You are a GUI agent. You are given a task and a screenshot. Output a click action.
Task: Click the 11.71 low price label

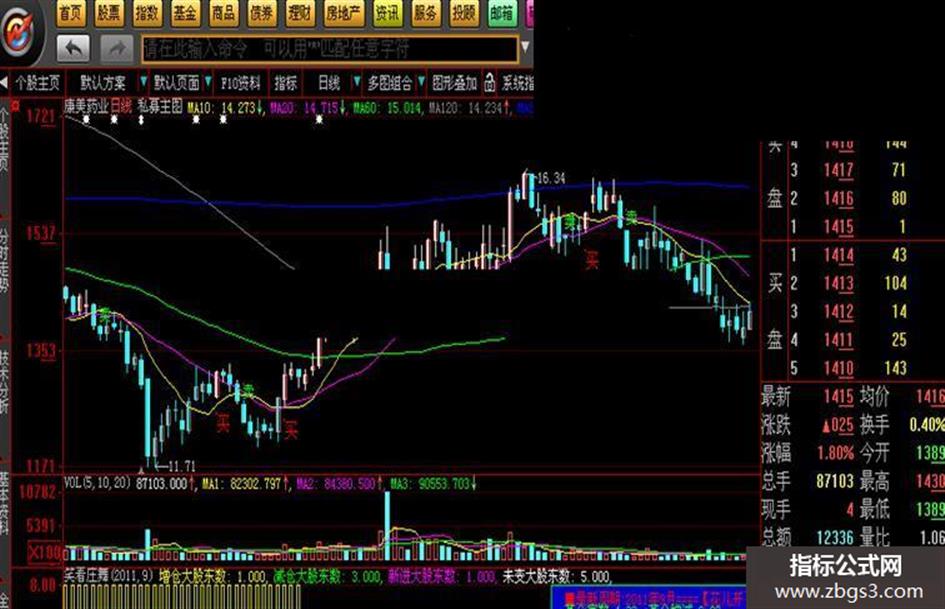(181, 466)
